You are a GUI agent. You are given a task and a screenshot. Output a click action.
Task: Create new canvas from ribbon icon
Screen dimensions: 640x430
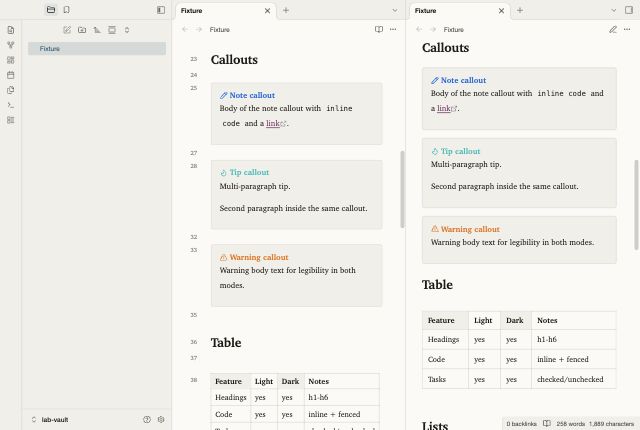11,60
